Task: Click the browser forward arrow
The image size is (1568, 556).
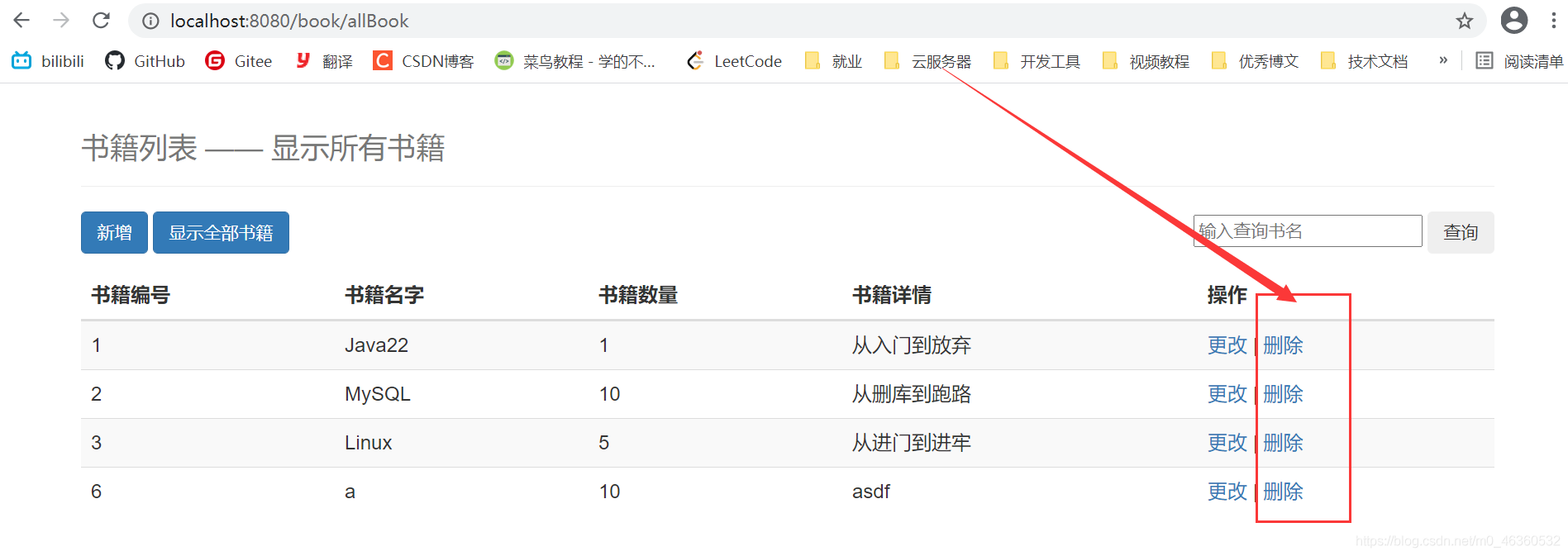Action: tap(61, 21)
